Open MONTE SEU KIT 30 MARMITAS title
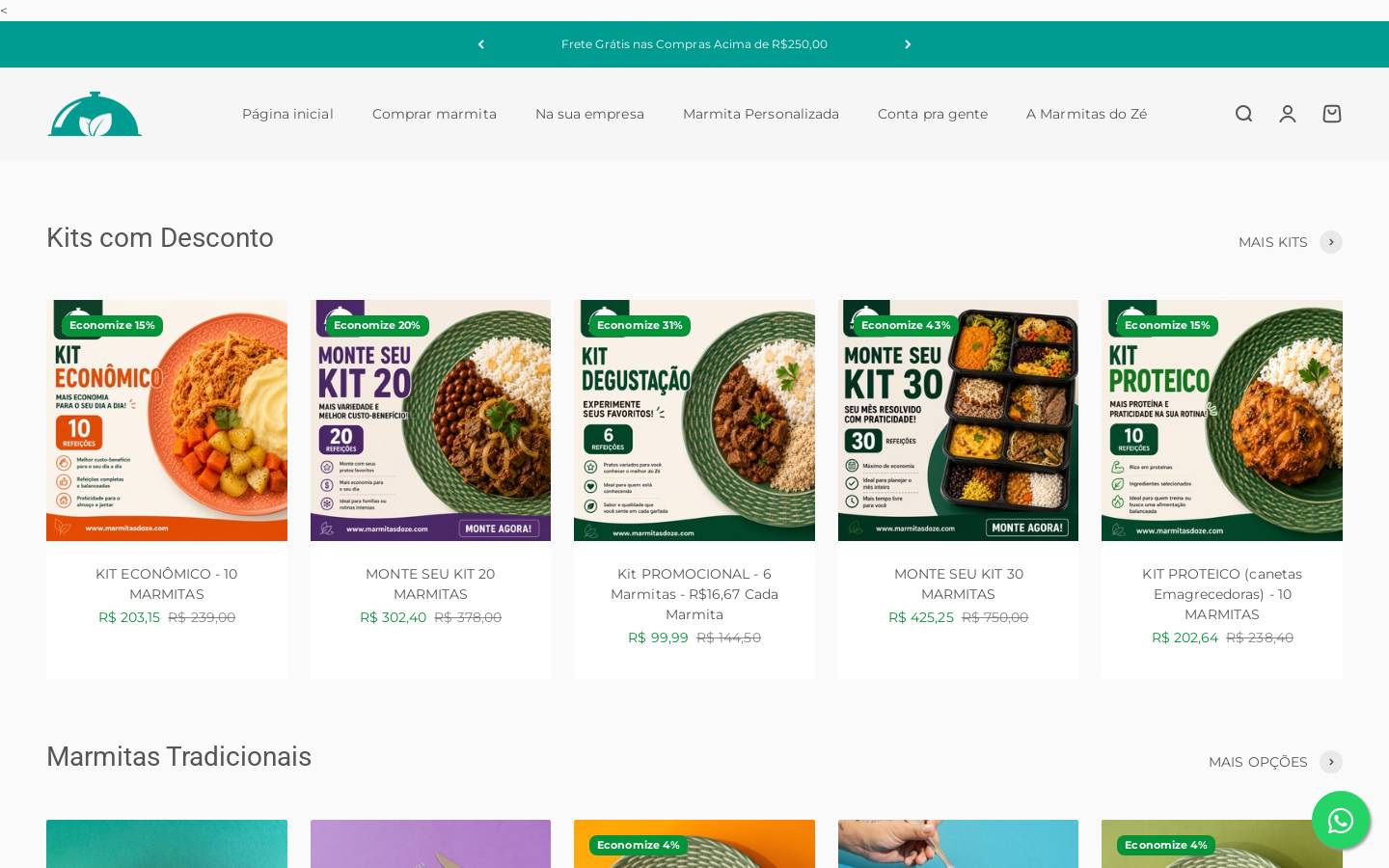 (958, 583)
